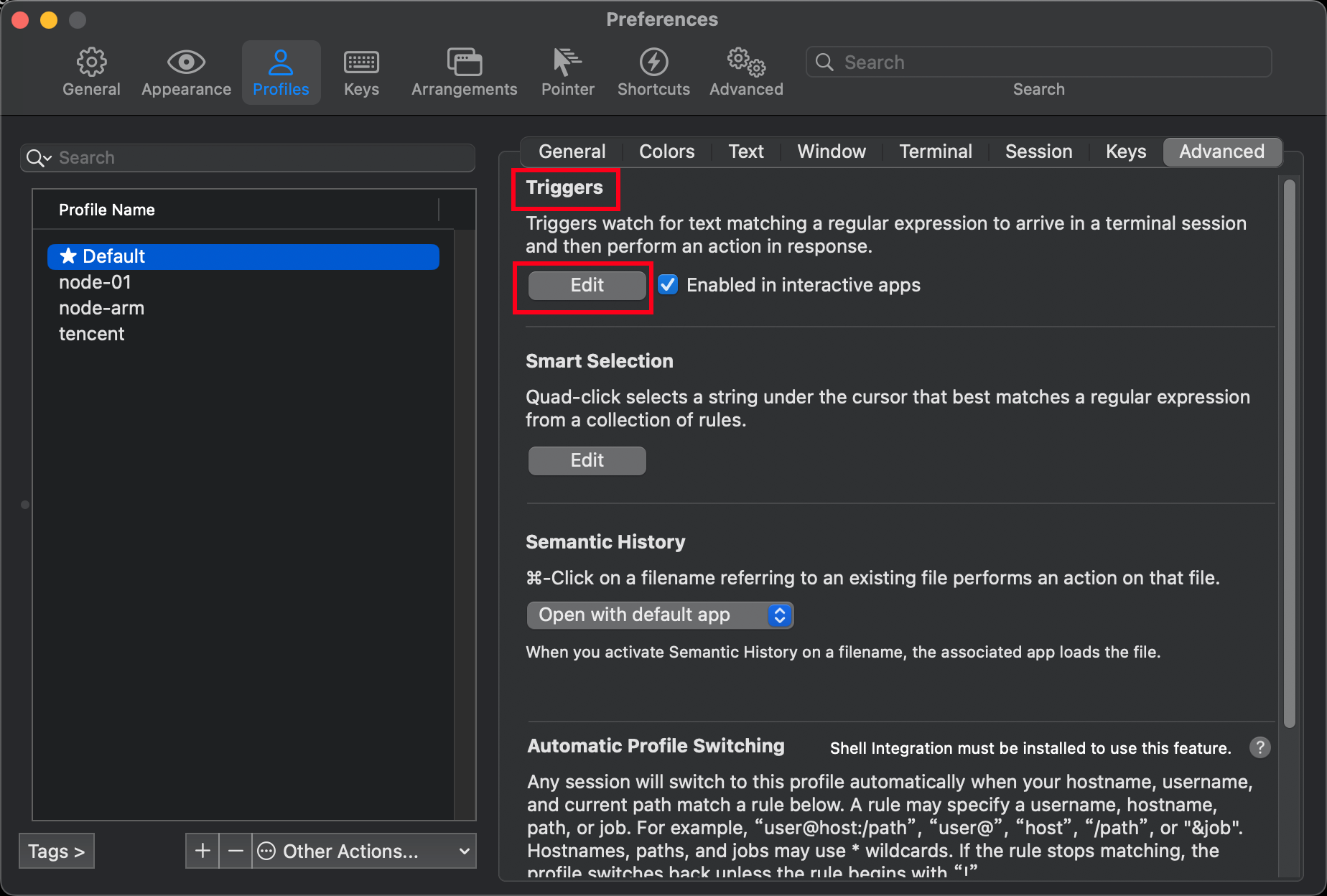The height and width of the screenshot is (896, 1327).
Task: Remove selected profile with minus button
Action: pyautogui.click(x=235, y=851)
